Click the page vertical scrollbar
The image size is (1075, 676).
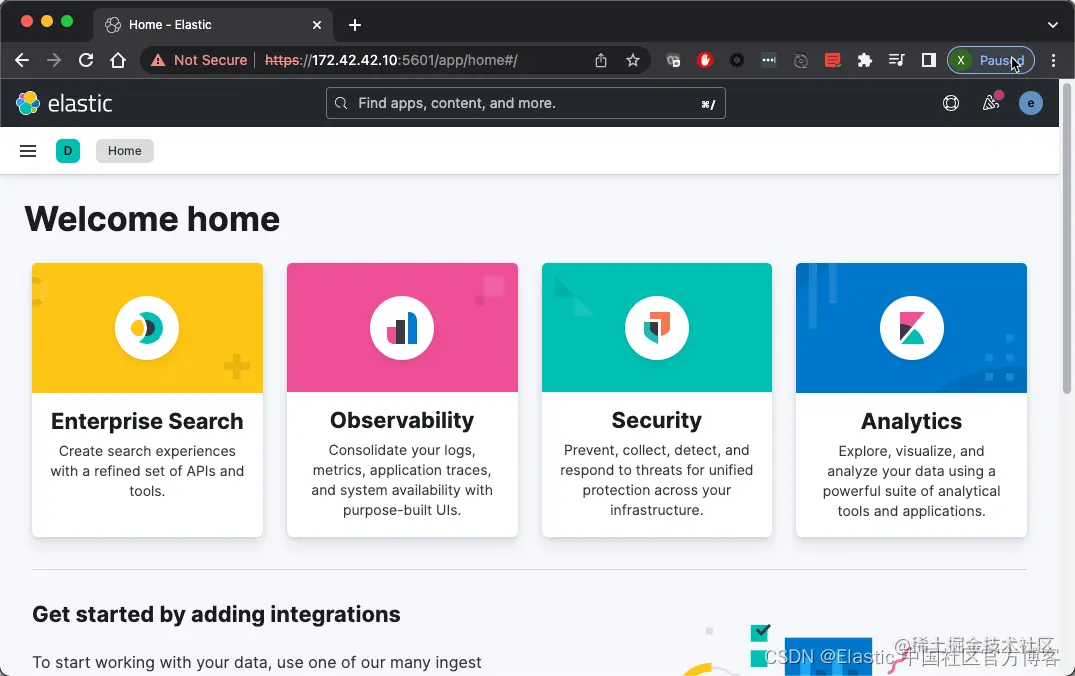(x=1067, y=239)
